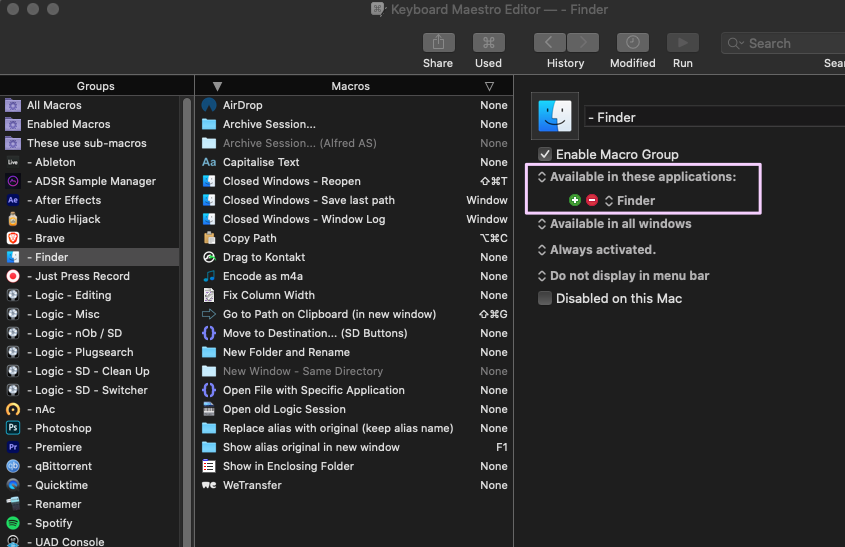The height and width of the screenshot is (547, 845).
Task: Select These use sub-macros group
Action: coord(89,143)
